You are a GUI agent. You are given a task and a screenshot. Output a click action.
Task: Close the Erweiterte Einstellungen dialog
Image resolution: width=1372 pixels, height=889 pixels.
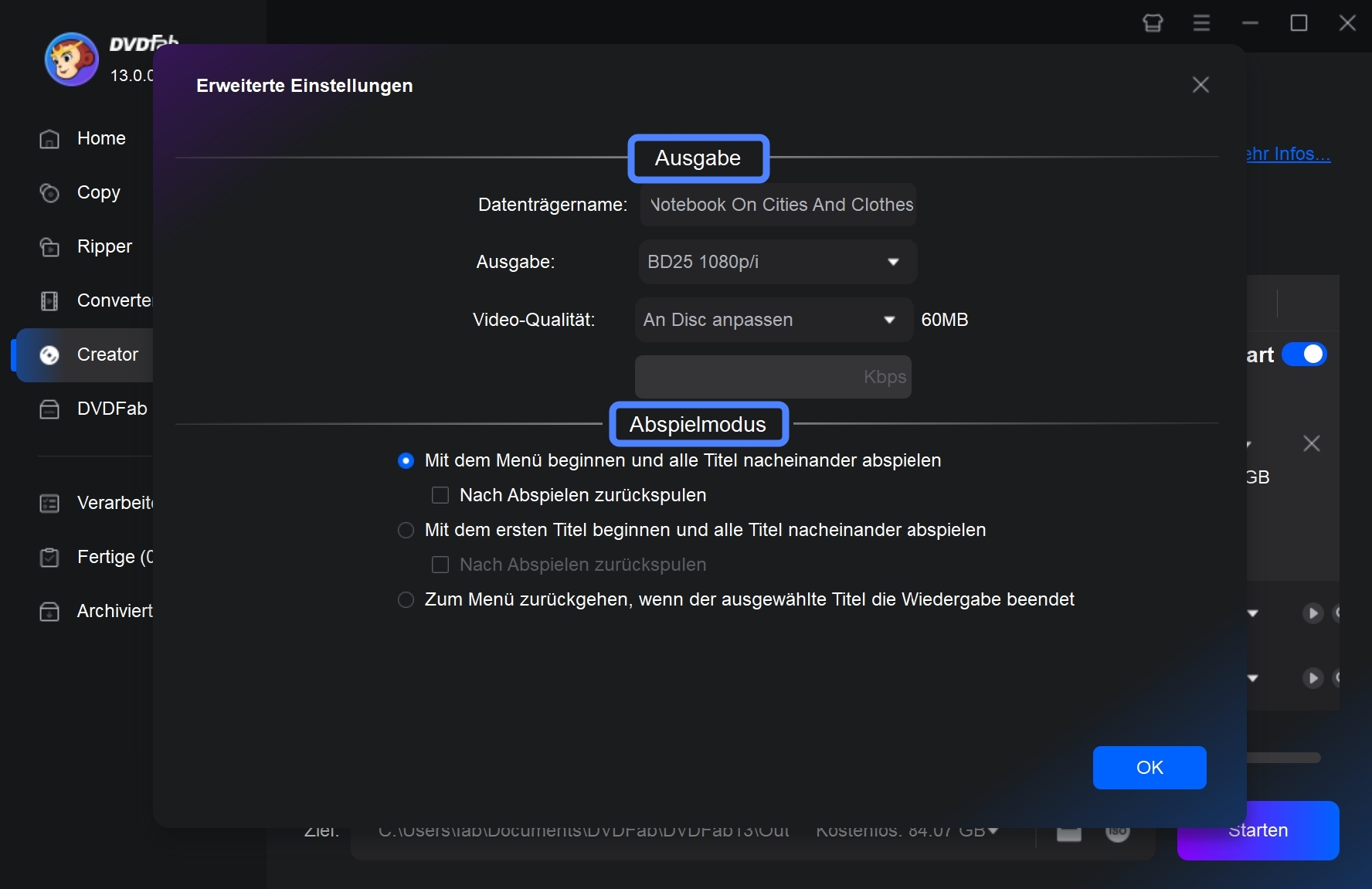click(1200, 85)
